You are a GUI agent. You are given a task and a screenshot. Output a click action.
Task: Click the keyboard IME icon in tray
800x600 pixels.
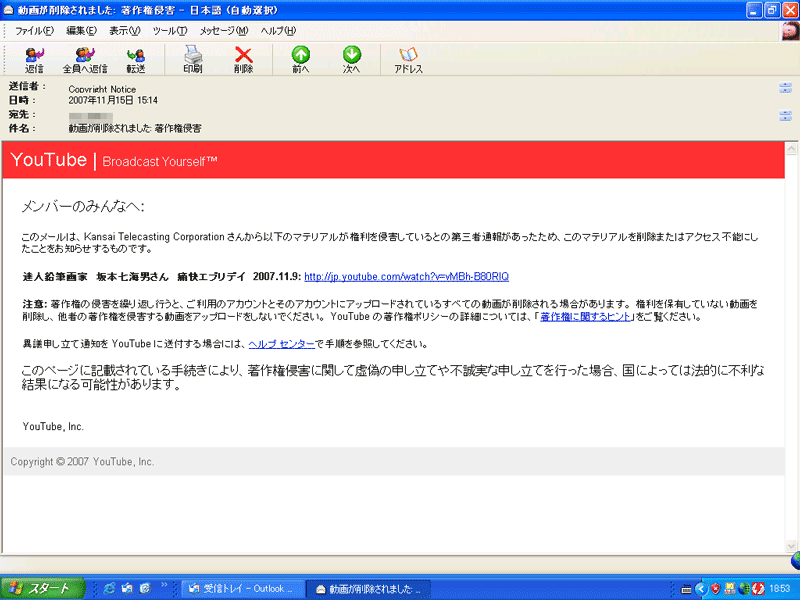(x=686, y=590)
